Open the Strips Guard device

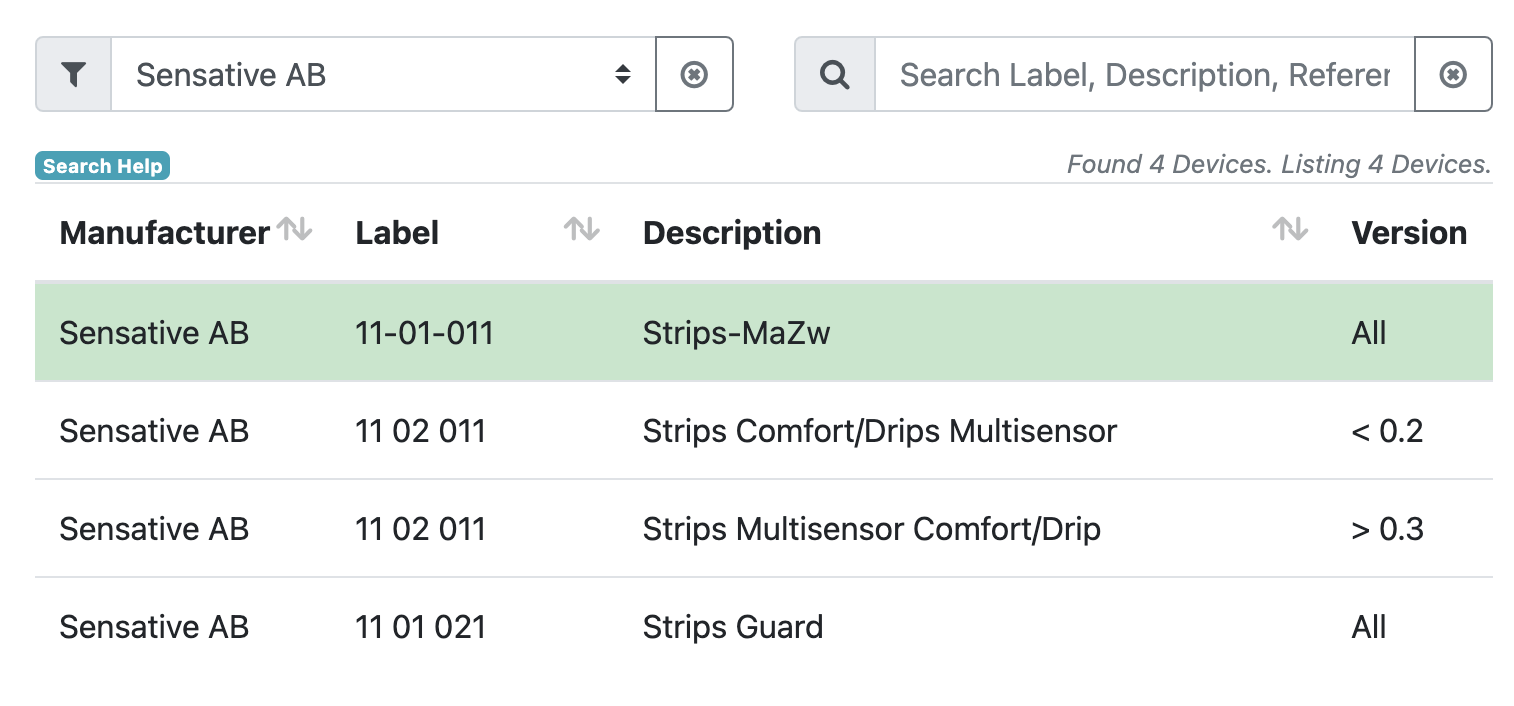point(733,627)
